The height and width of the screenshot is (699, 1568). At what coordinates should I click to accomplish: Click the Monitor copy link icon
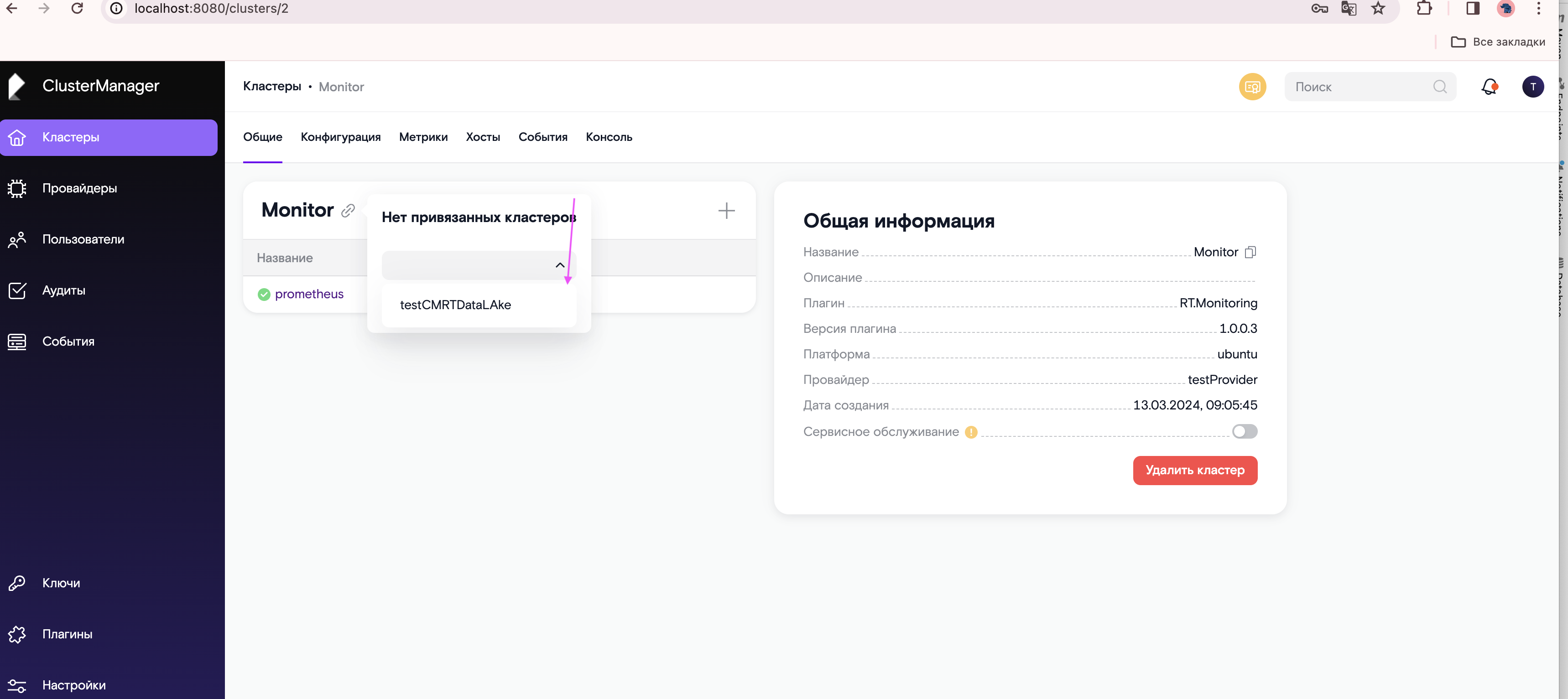(350, 210)
